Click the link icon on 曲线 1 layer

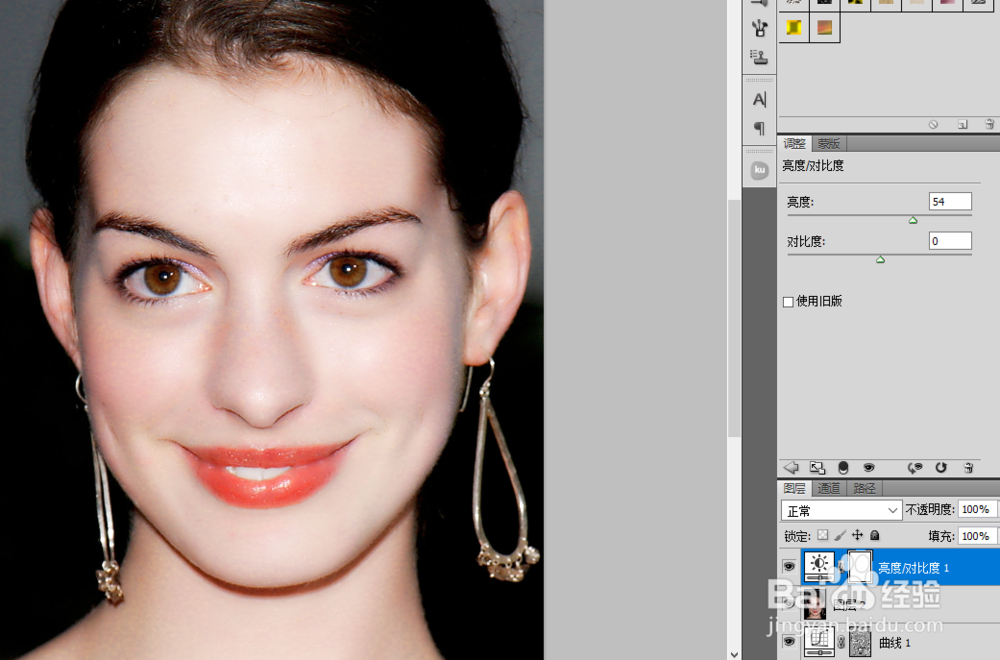[x=841, y=642]
